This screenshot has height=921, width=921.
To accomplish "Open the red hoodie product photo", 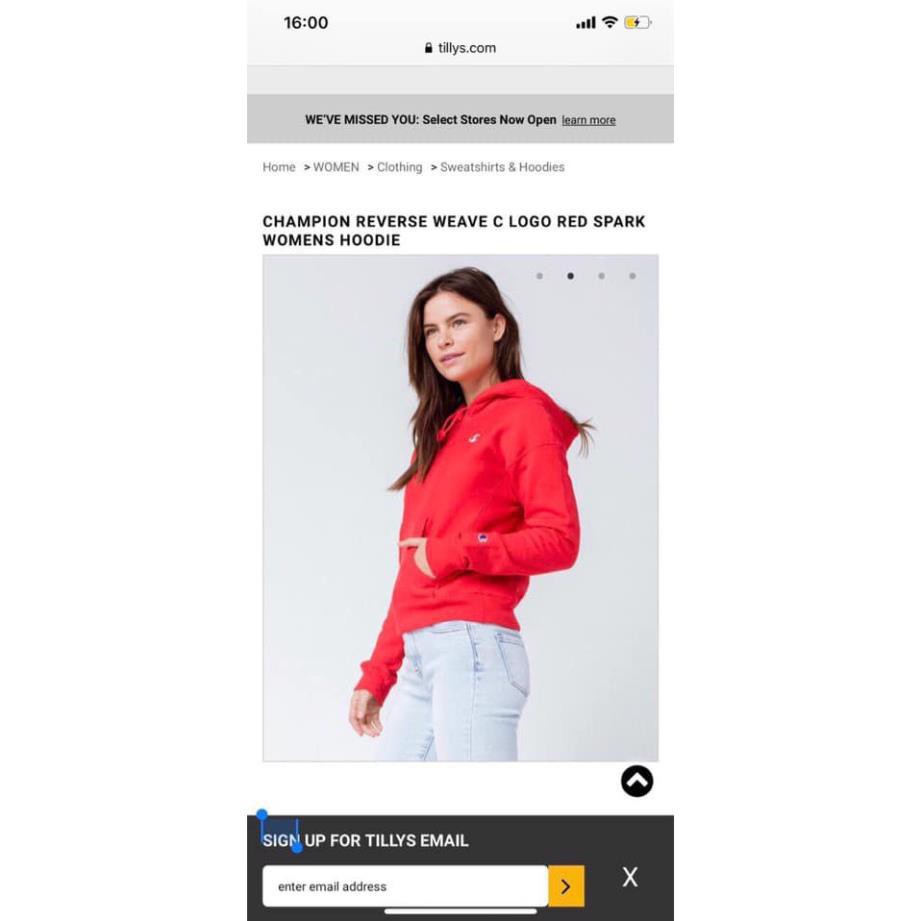I will [460, 508].
